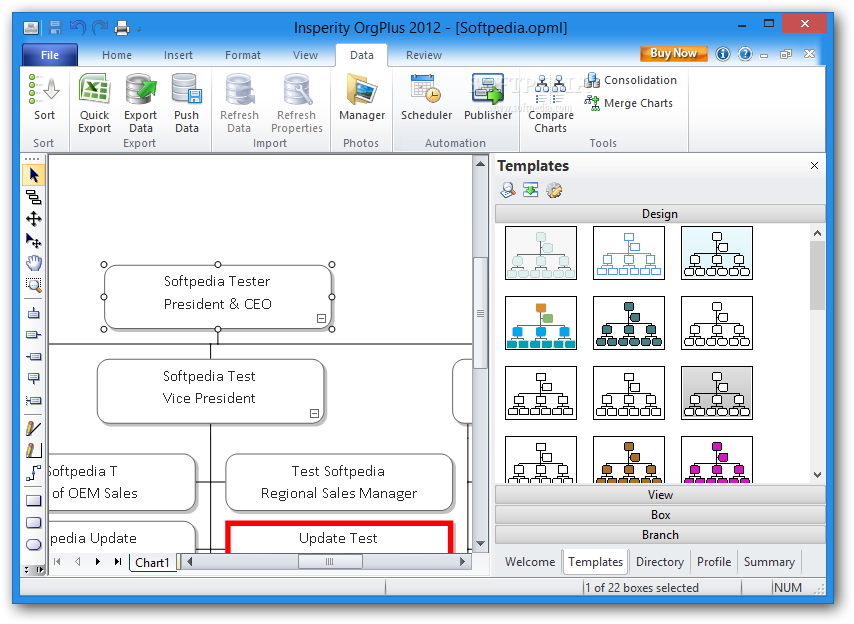
Task: Click the Help question mark icon
Action: pos(745,54)
